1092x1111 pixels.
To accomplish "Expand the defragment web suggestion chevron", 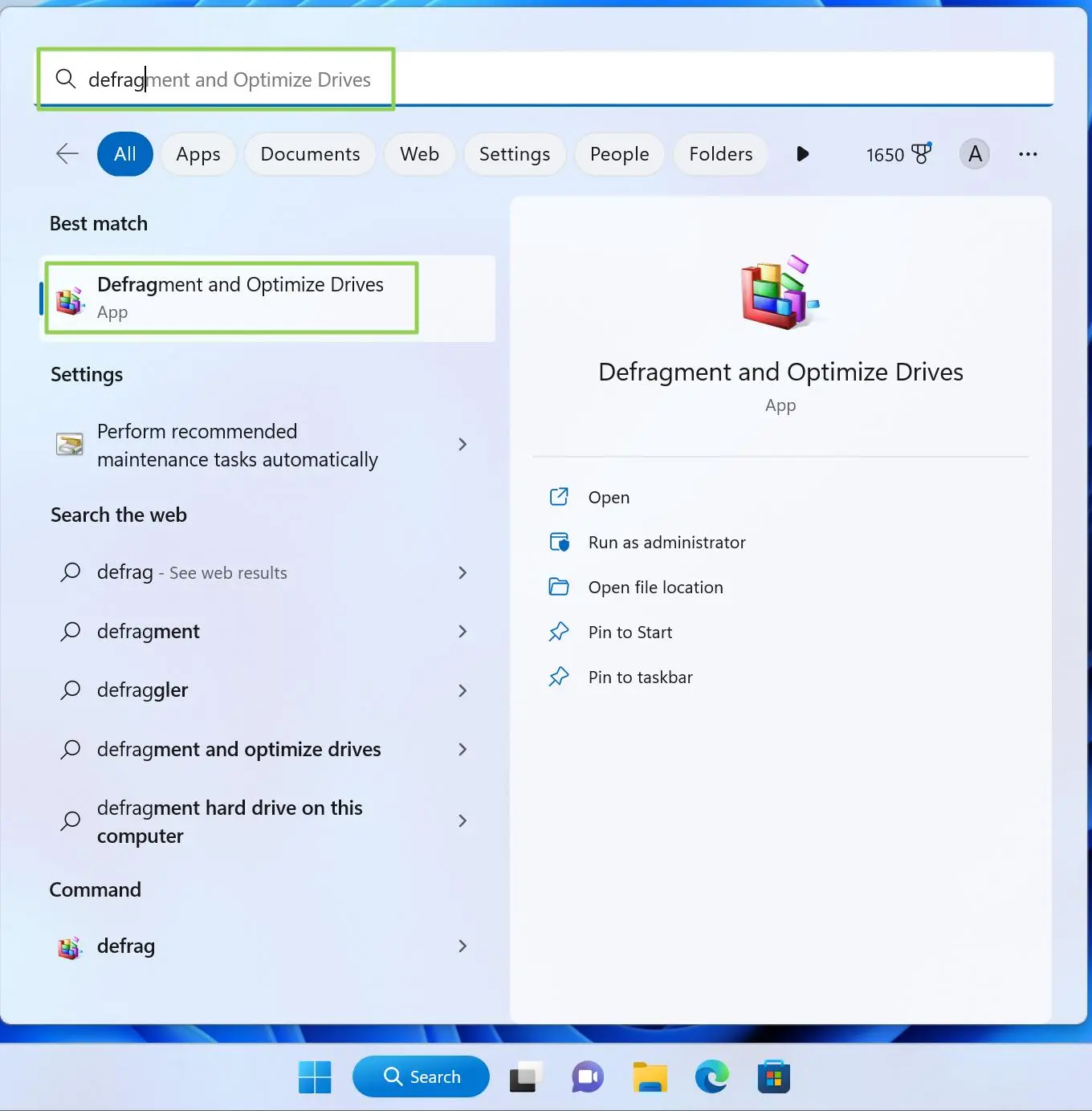I will [462, 632].
